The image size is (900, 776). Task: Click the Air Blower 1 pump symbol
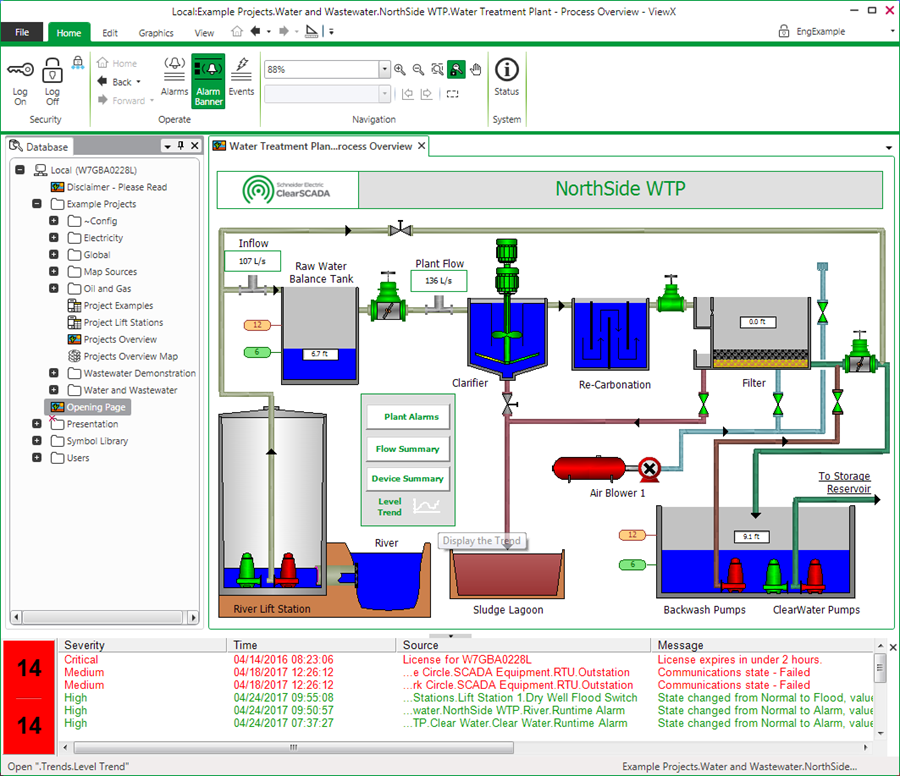pos(649,468)
